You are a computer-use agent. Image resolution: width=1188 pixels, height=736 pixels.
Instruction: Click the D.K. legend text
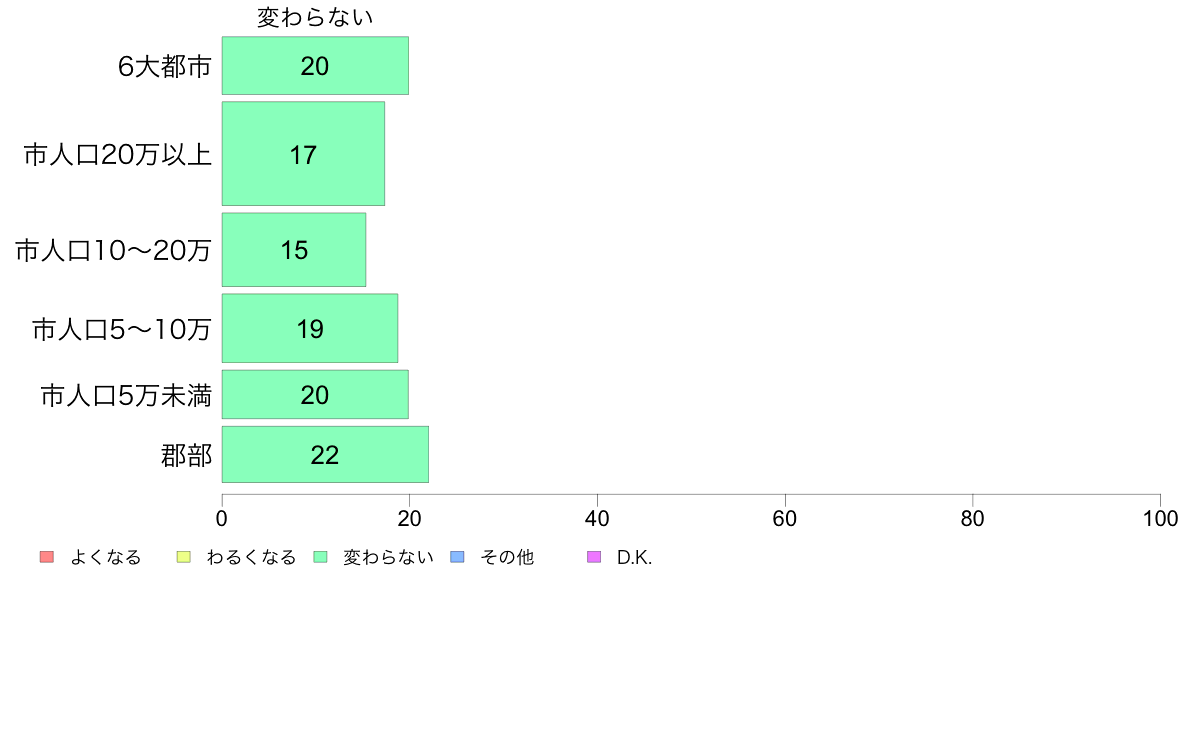tap(634, 557)
